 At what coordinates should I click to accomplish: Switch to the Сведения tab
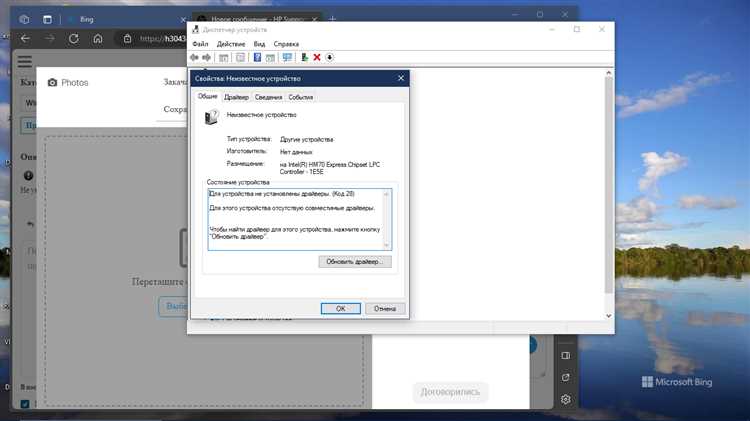pyautogui.click(x=268, y=97)
